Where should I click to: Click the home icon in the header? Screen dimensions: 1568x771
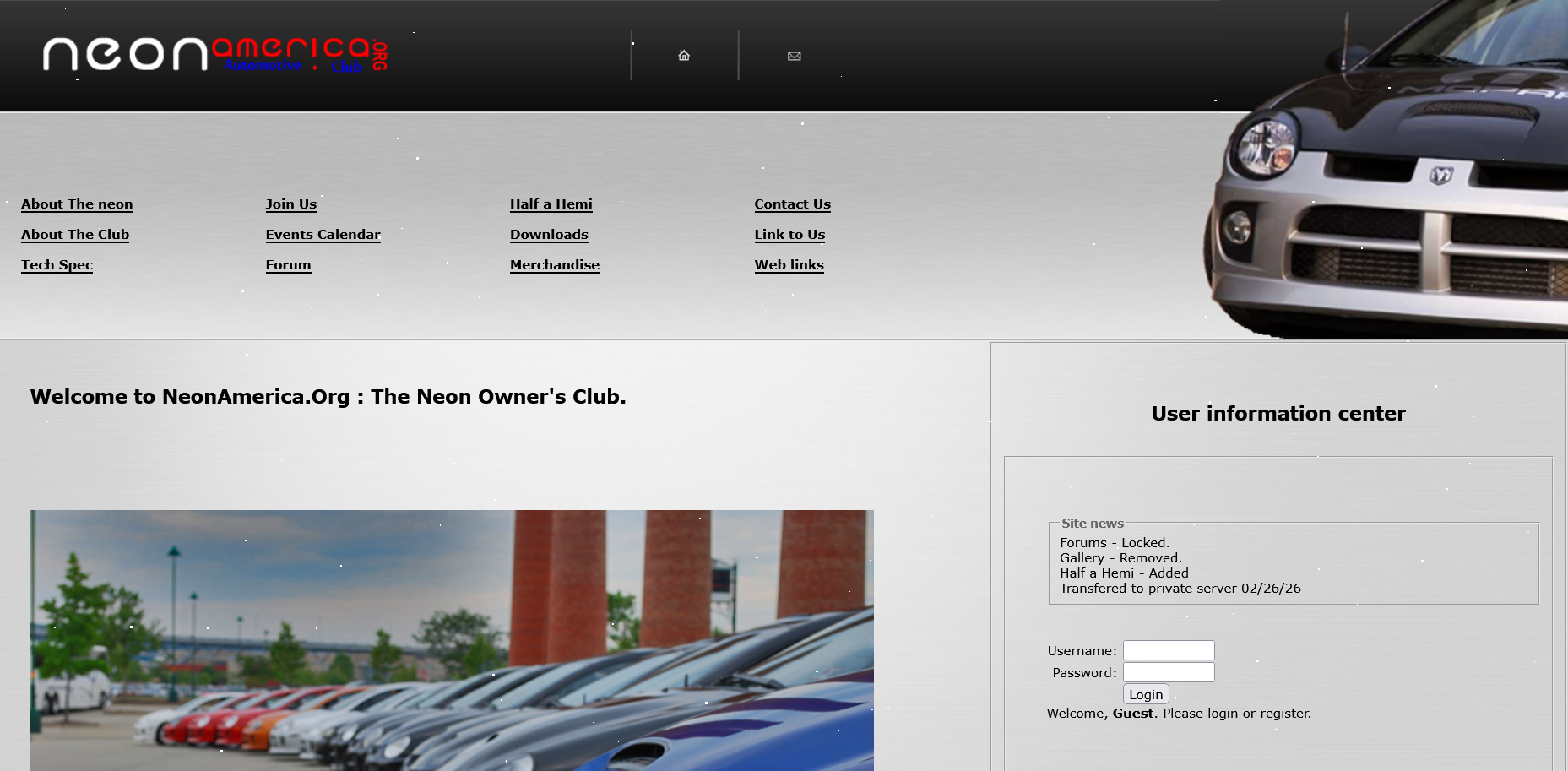[x=684, y=56]
